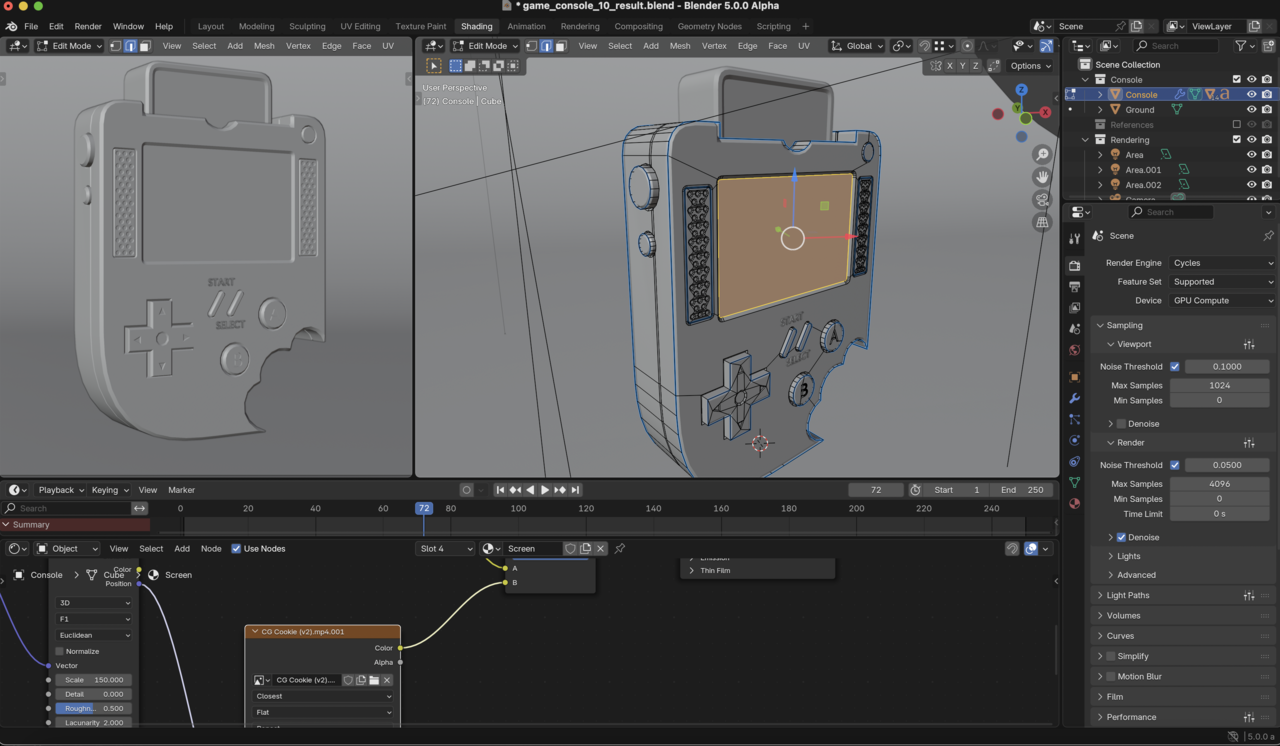This screenshot has width=1280, height=746.
Task: Toggle snapping magnet icon
Action: [925, 46]
